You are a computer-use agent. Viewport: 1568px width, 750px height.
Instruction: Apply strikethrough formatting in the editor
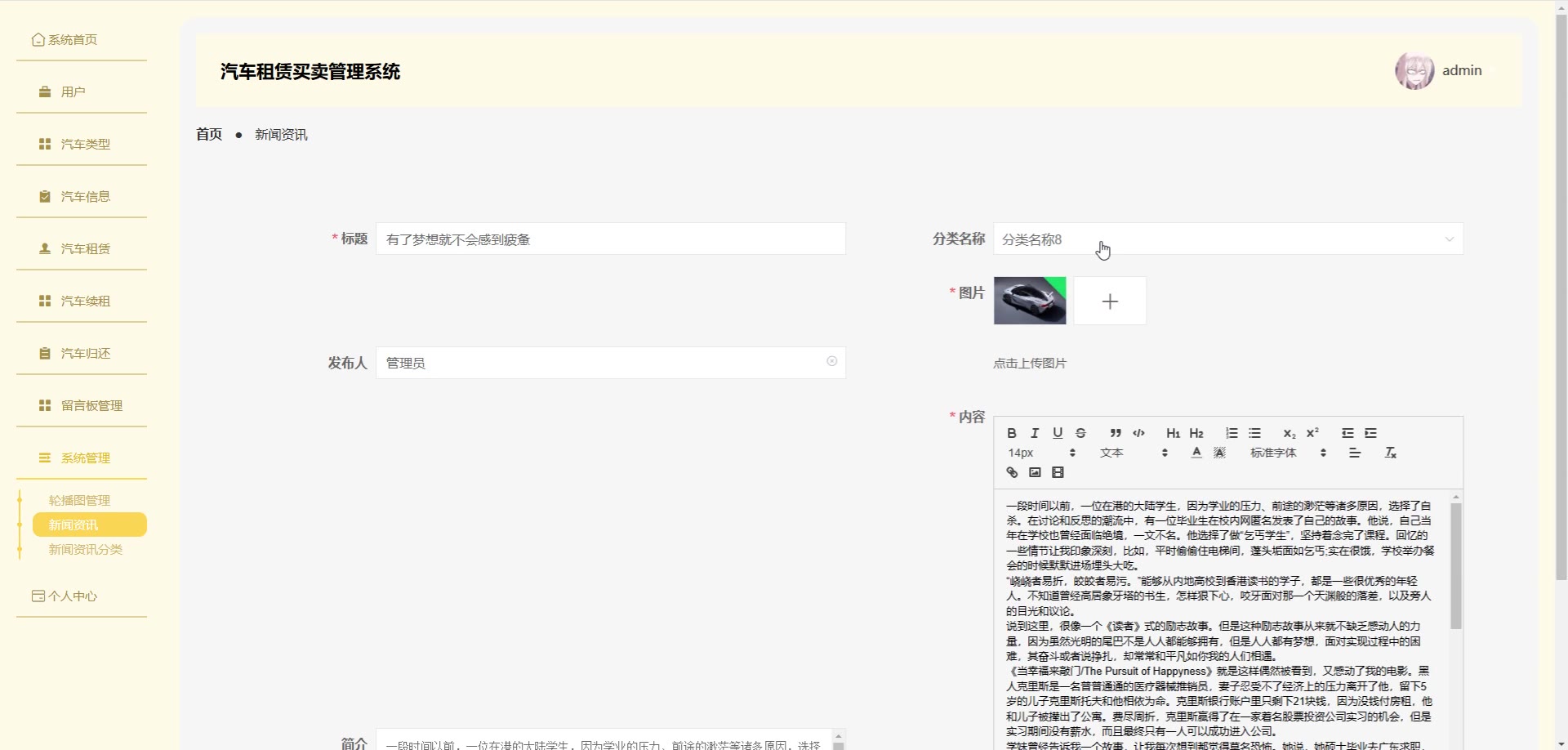pyautogui.click(x=1080, y=433)
